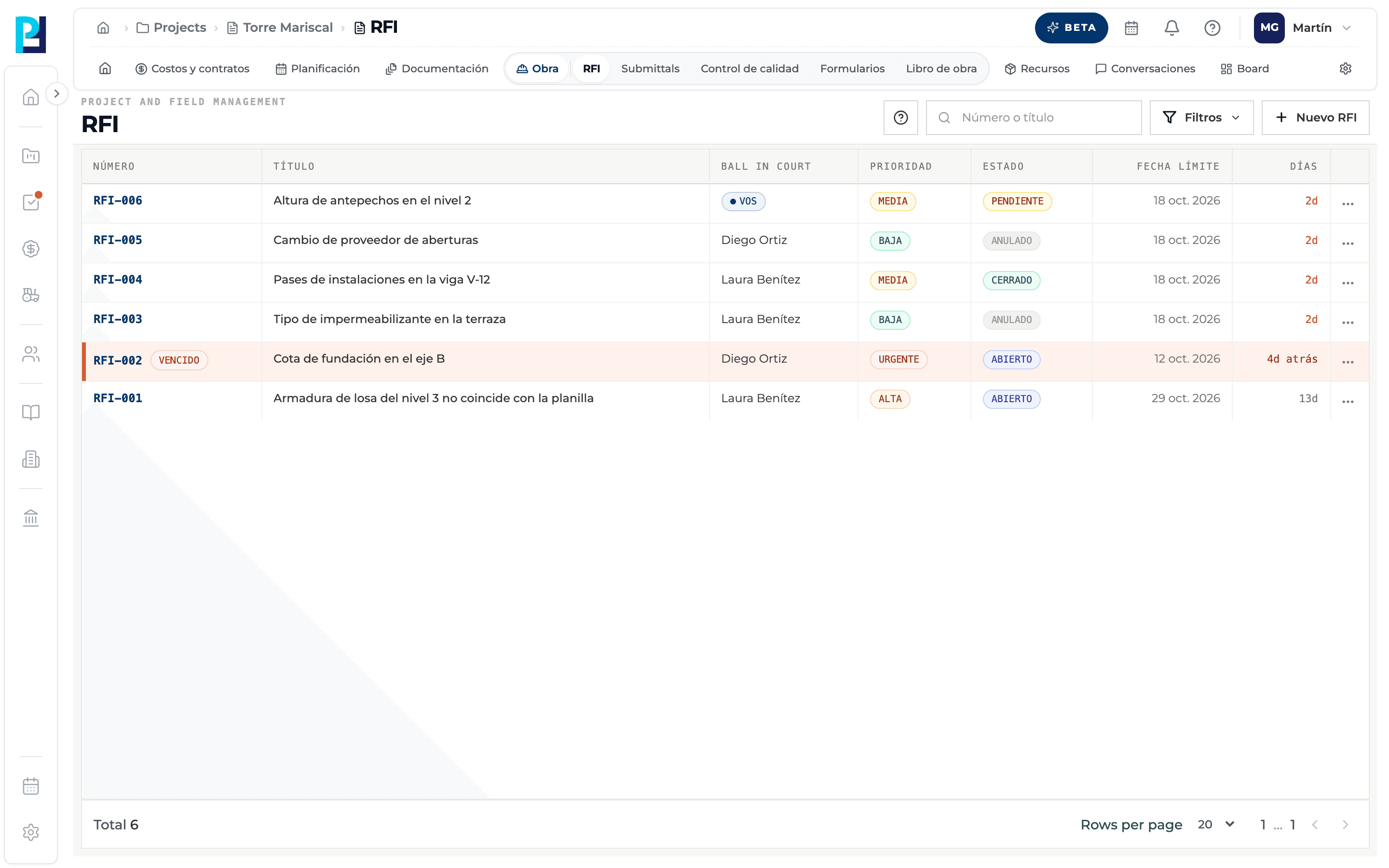The image size is (1389, 868).
Task: Click the Número o título search field
Action: point(1033,118)
